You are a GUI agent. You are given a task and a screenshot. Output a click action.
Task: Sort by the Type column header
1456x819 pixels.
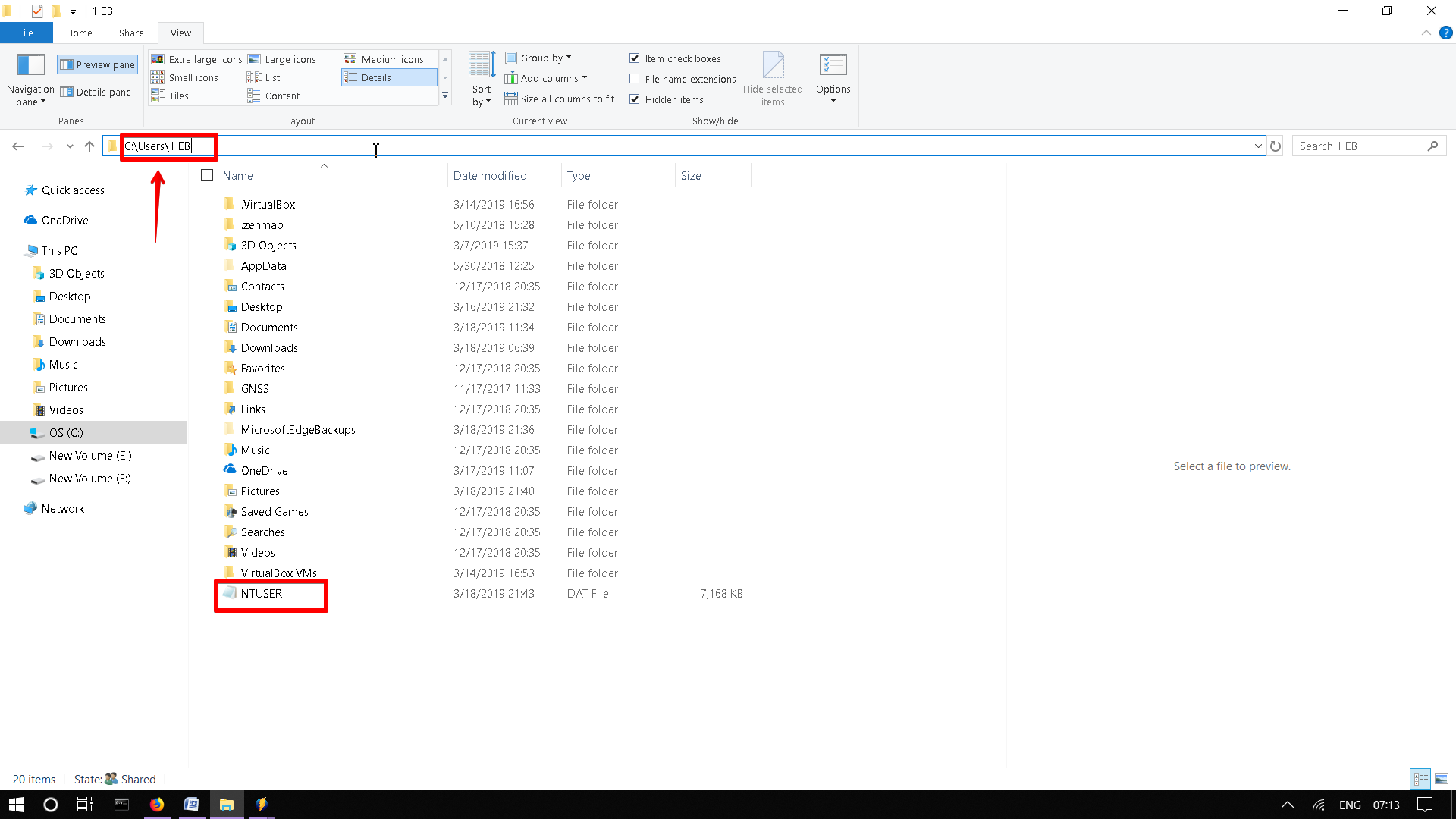[x=618, y=175]
